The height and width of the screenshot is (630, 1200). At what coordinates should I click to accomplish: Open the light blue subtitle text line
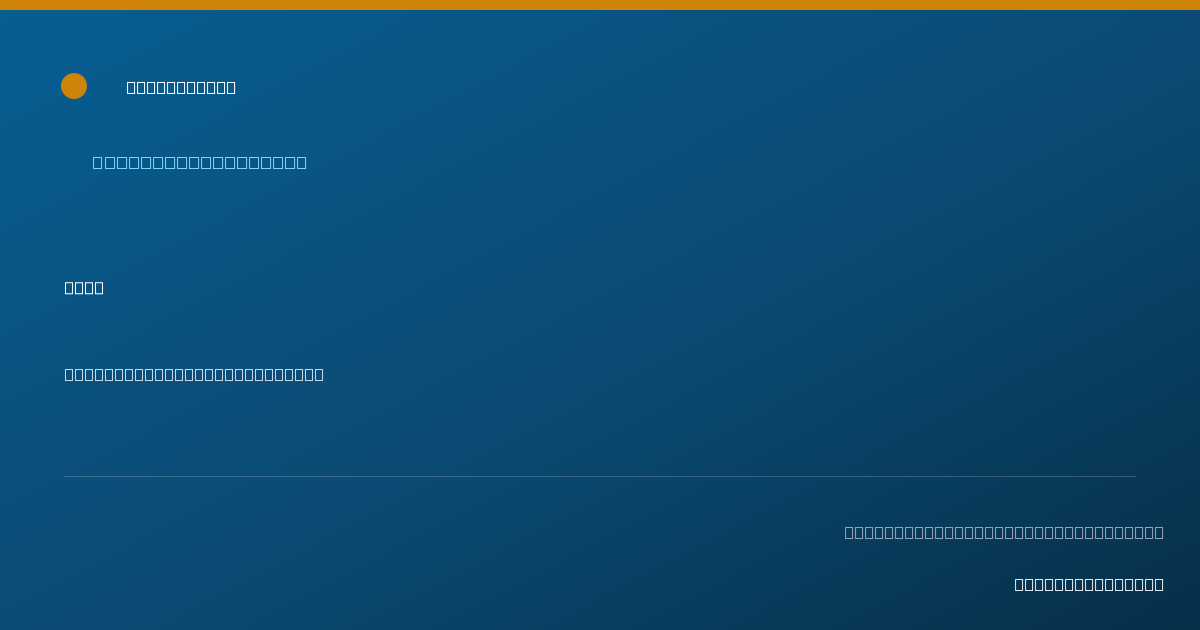tap(200, 162)
